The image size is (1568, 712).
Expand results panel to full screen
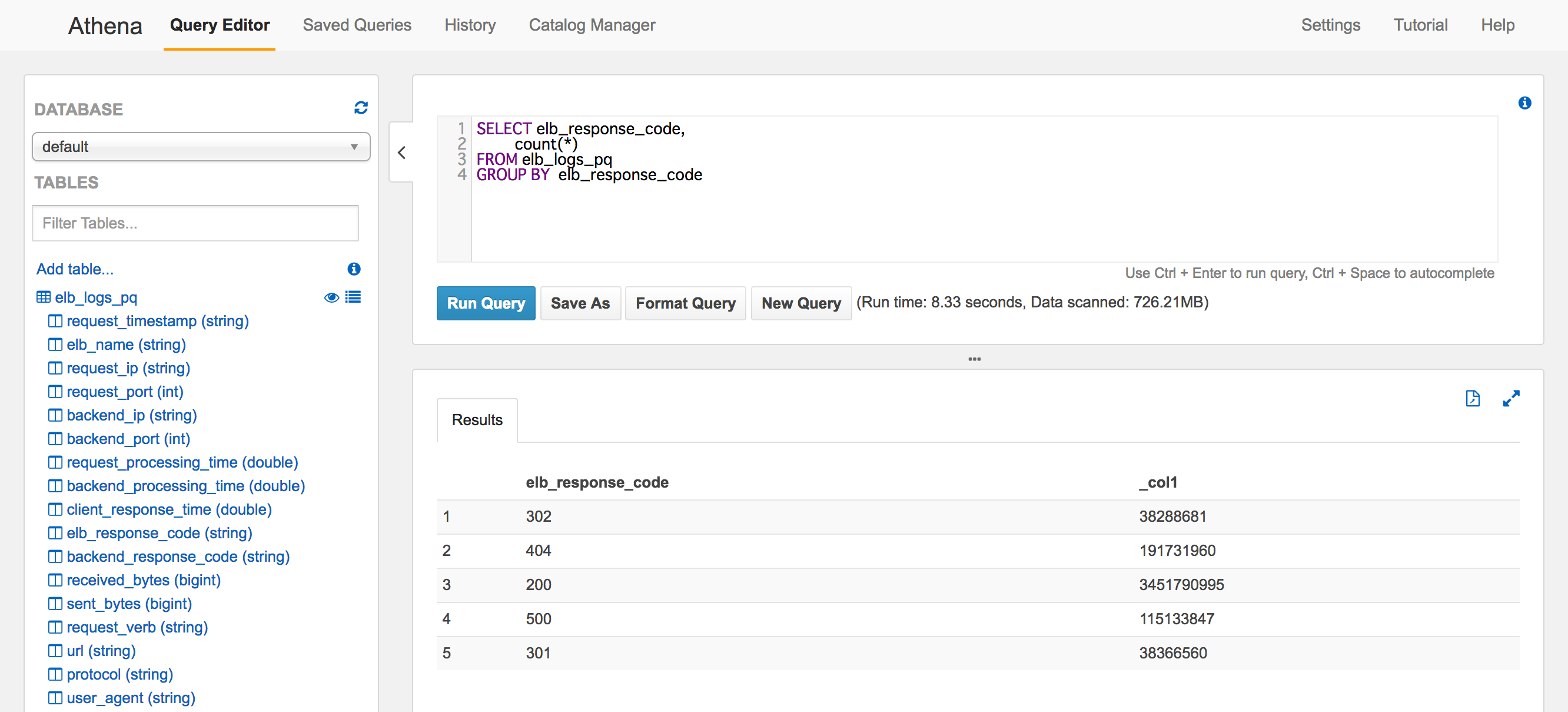[1511, 398]
